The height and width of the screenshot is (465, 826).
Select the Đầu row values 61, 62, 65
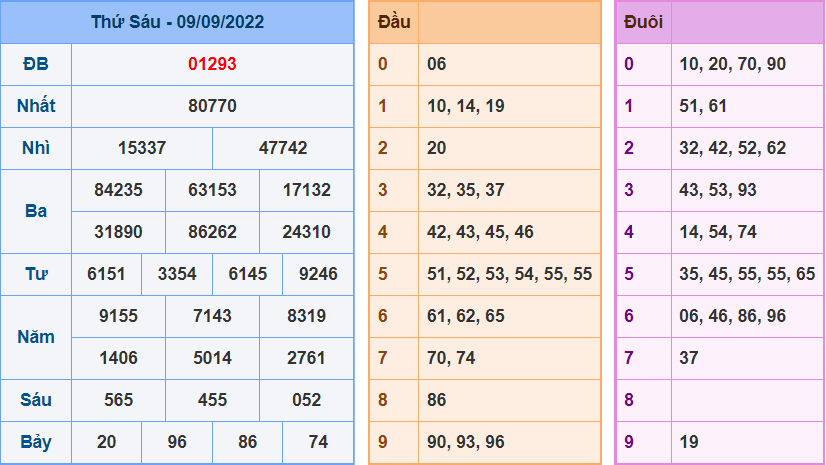[466, 316]
